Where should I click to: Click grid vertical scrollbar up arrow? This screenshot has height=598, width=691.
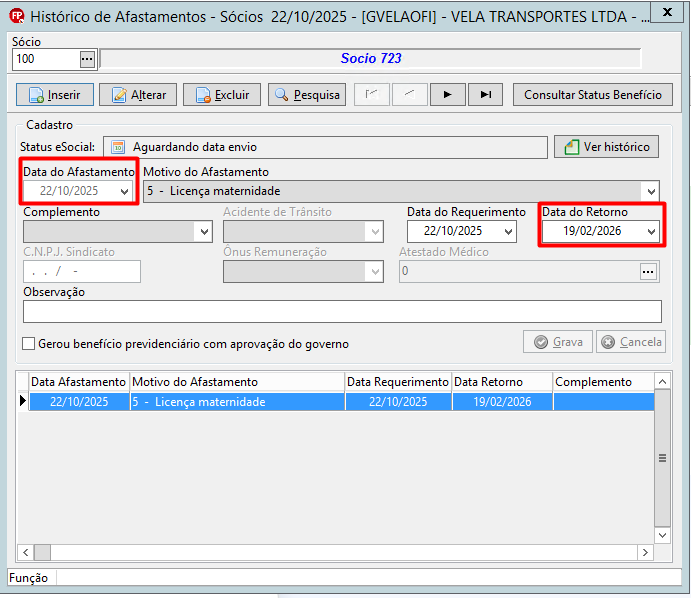coord(662,382)
